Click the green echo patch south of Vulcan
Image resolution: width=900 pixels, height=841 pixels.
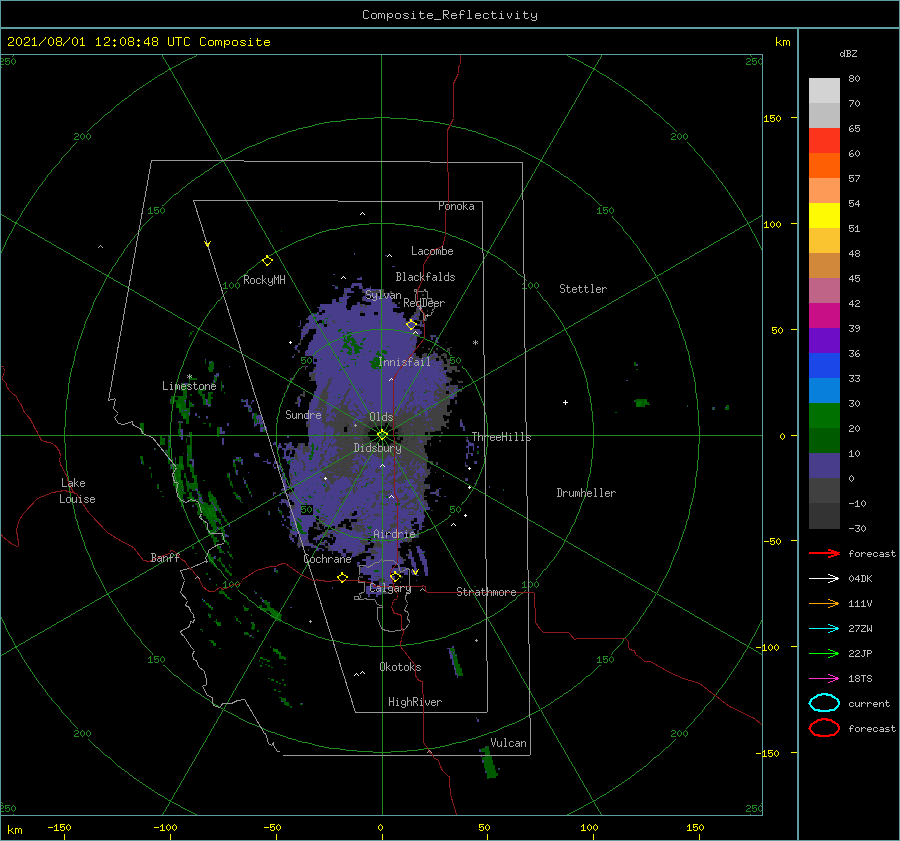tap(489, 762)
